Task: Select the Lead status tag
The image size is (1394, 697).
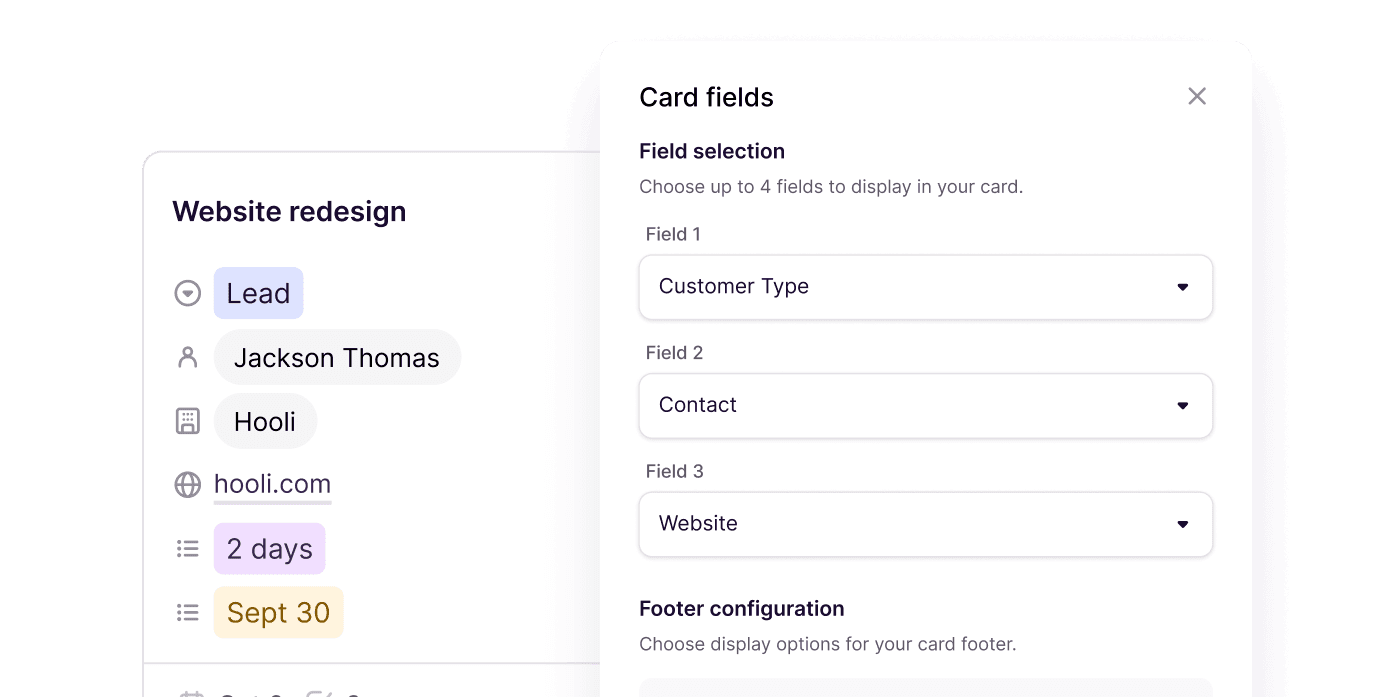Action: [258, 294]
